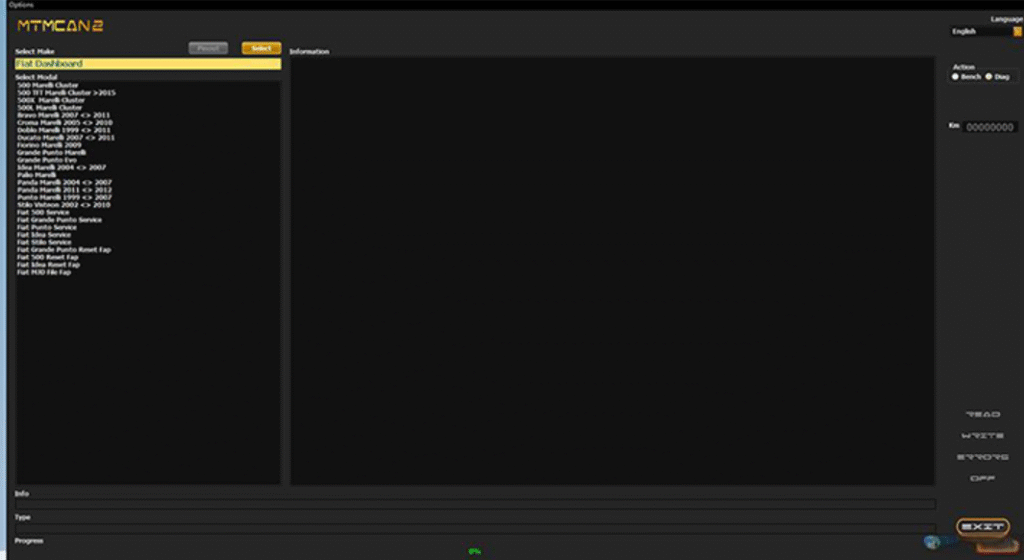This screenshot has height=560, width=1024.
Task: Select "Fiat 500 Service" entry
Action: coord(43,213)
